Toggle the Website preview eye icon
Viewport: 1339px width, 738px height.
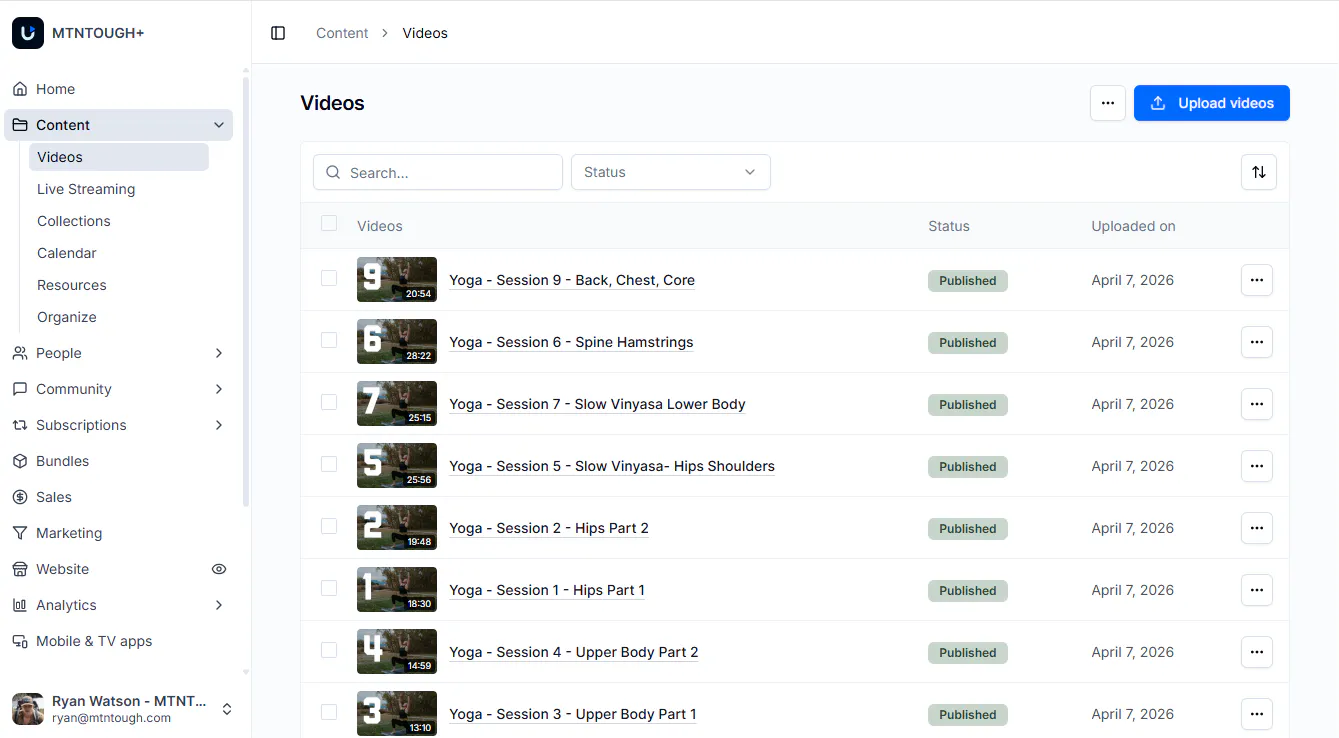tap(219, 569)
